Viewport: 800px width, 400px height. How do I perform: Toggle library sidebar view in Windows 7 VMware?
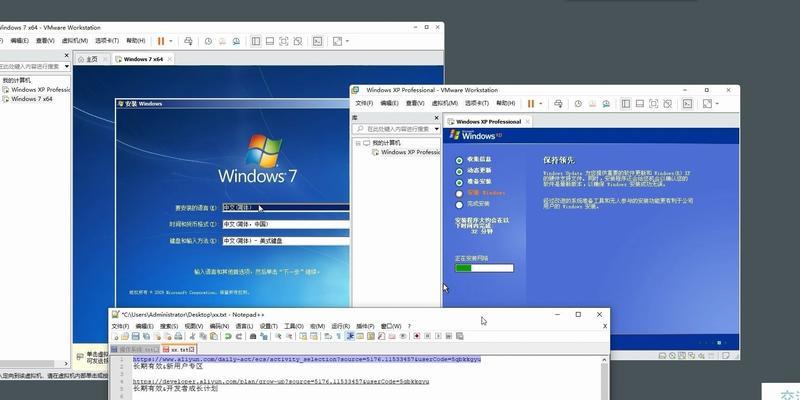[x=256, y=41]
